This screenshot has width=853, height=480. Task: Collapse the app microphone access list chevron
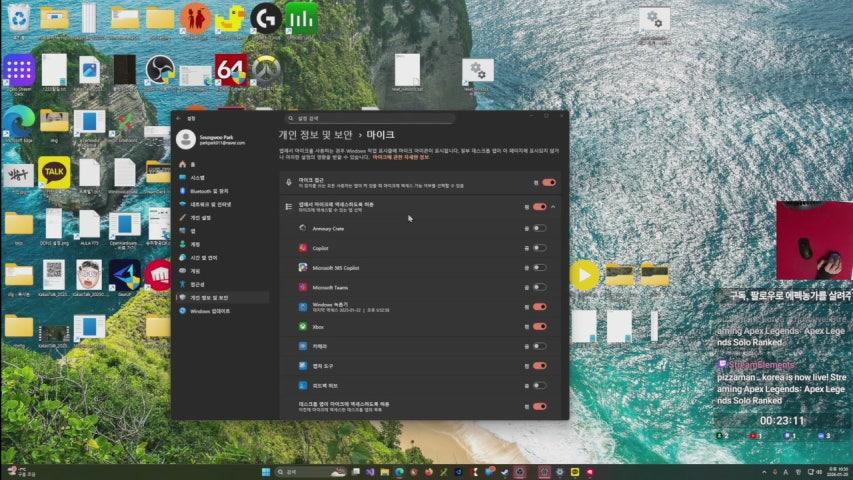[x=553, y=207]
